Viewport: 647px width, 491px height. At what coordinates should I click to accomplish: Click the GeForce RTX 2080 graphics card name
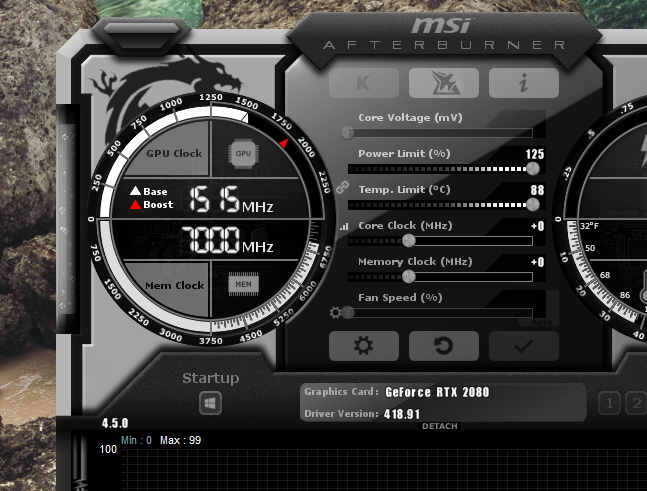click(437, 392)
